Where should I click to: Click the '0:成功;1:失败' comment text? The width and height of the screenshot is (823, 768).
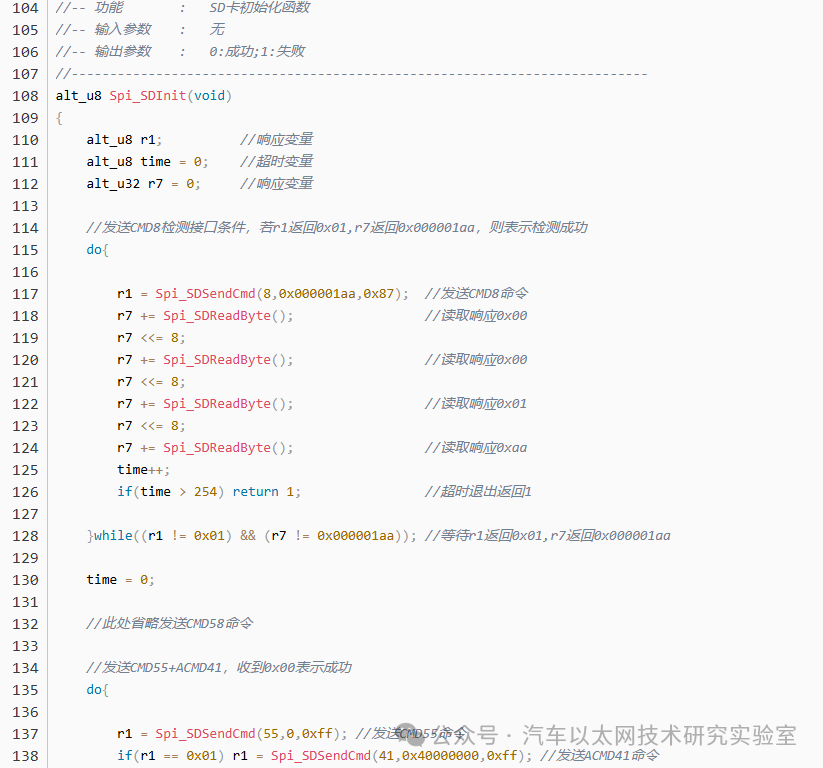pyautogui.click(x=257, y=51)
